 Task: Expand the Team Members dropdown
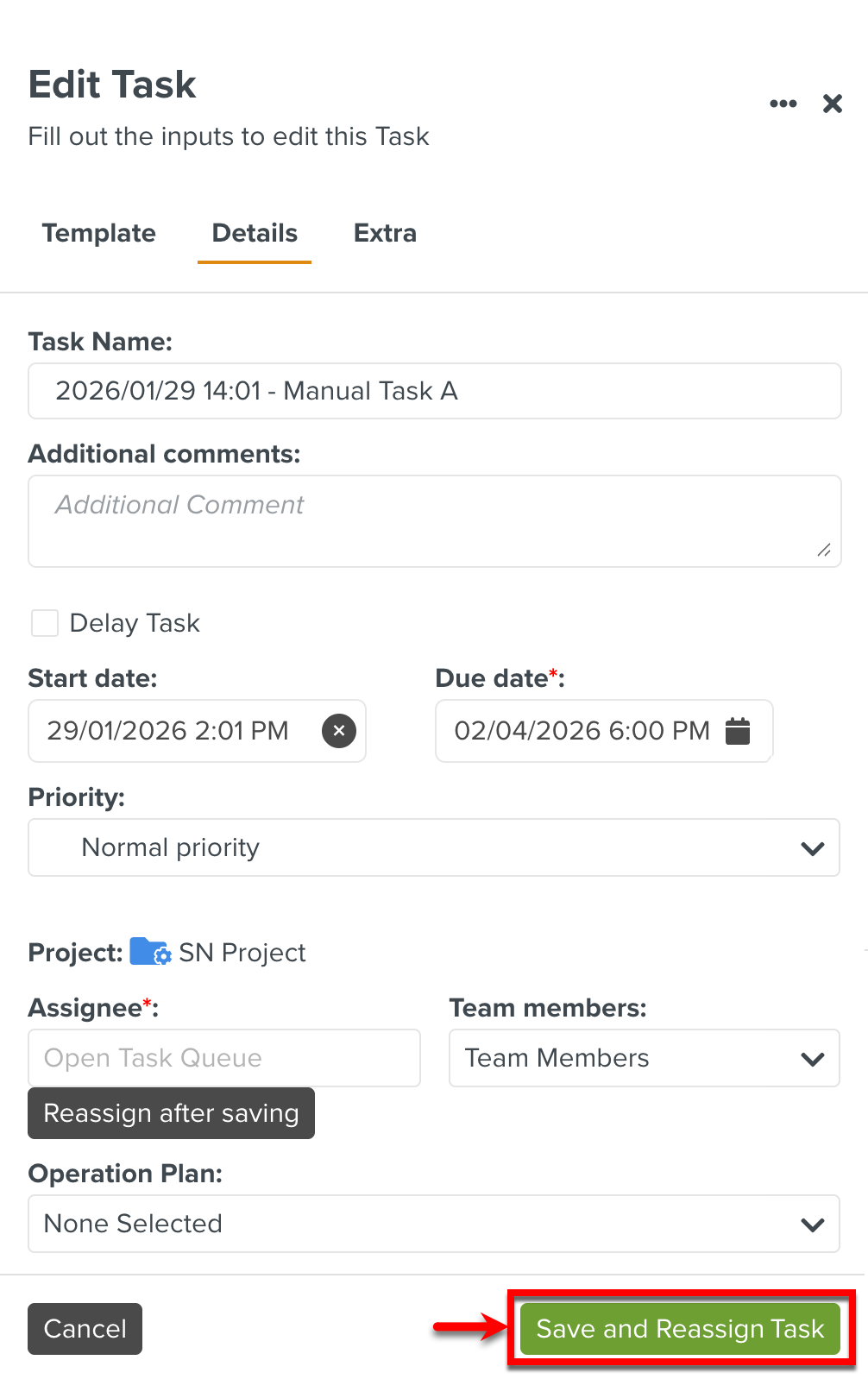pos(811,1058)
